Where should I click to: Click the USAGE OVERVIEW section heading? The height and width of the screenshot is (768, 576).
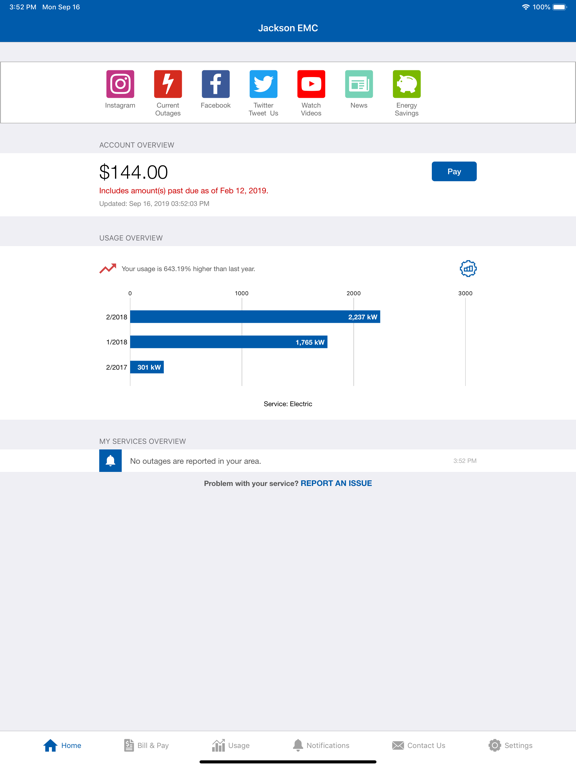[x=131, y=238]
